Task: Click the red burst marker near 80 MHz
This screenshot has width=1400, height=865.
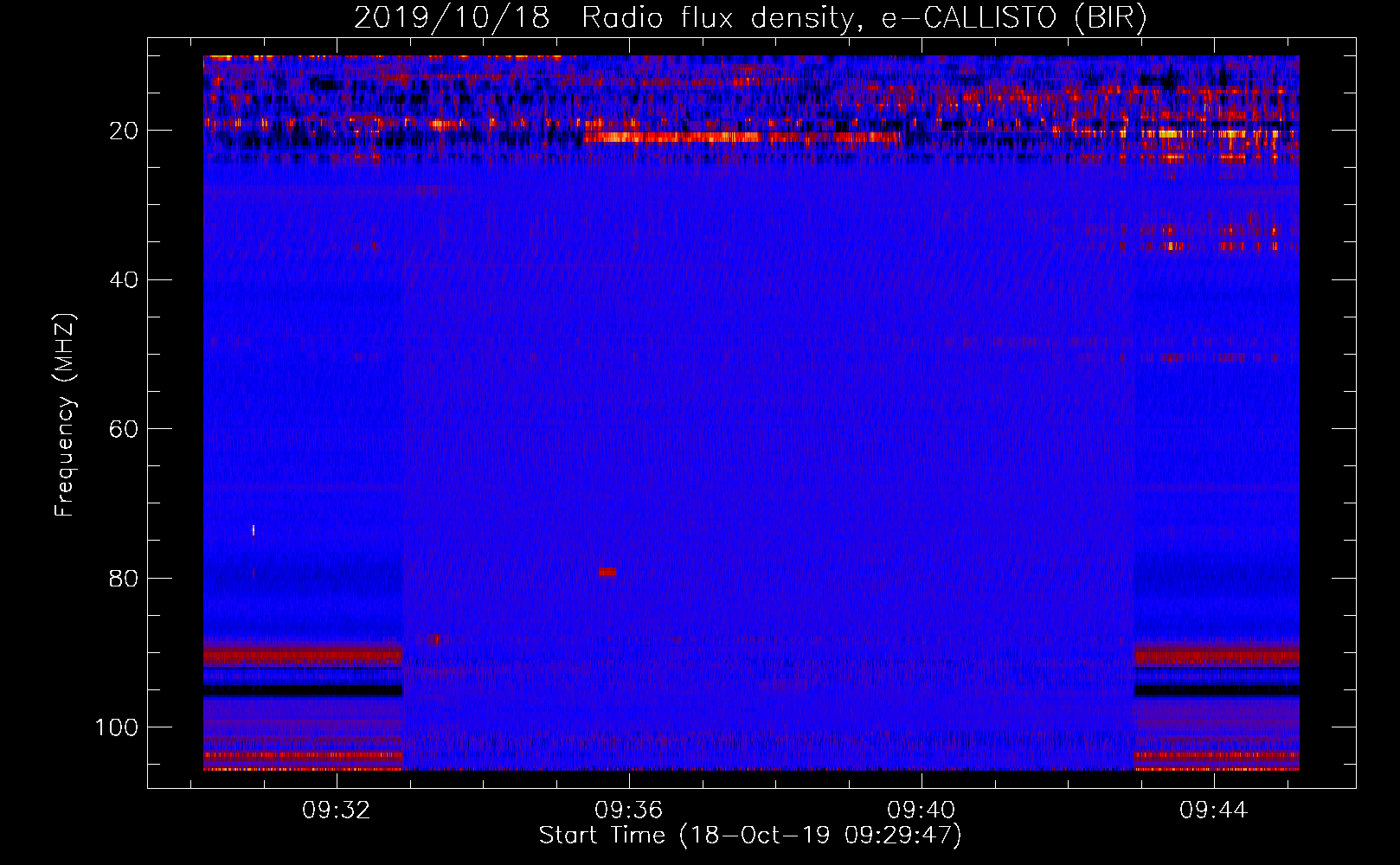Action: coord(607,572)
